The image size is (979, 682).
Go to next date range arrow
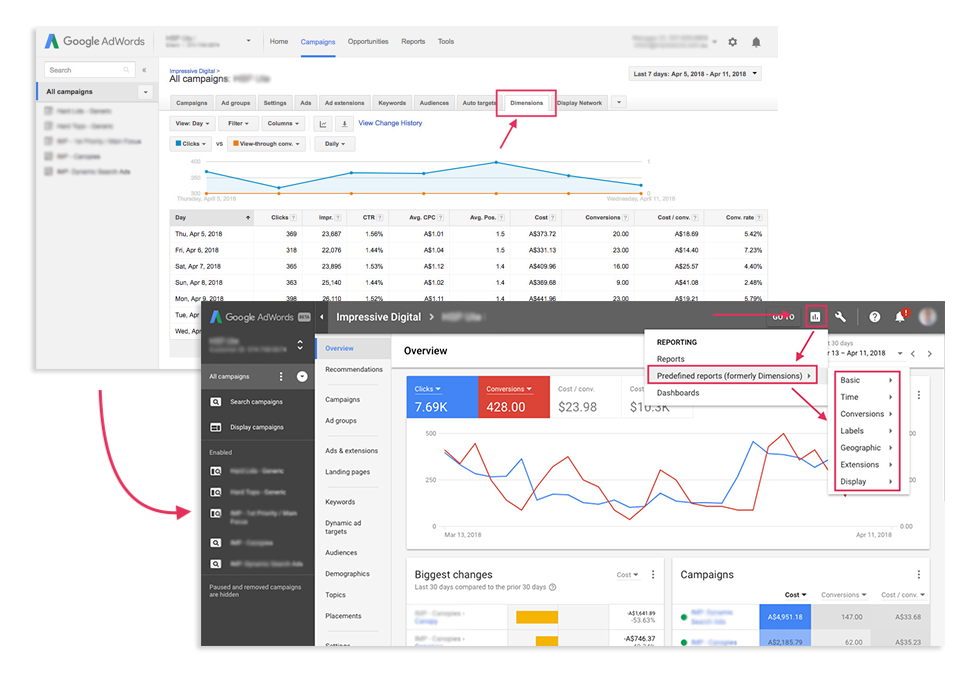930,353
